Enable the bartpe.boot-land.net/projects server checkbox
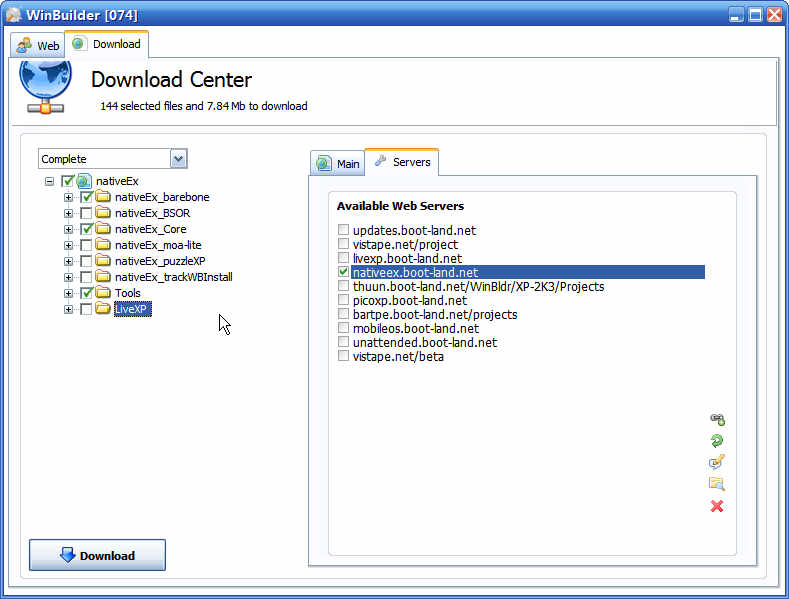Screen dimensions: 789x599 (343, 314)
